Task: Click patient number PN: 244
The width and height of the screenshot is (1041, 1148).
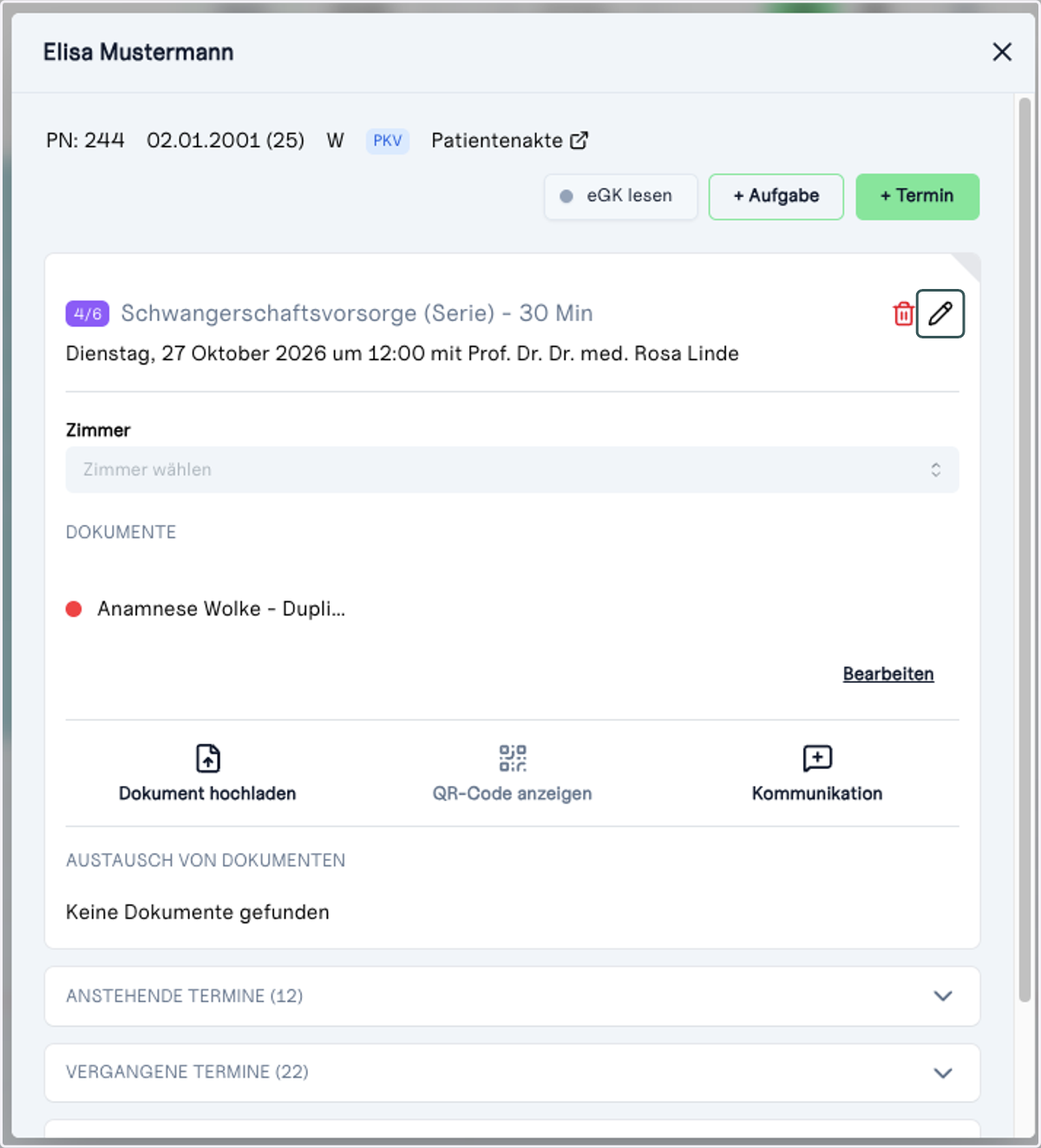Action: (x=85, y=141)
